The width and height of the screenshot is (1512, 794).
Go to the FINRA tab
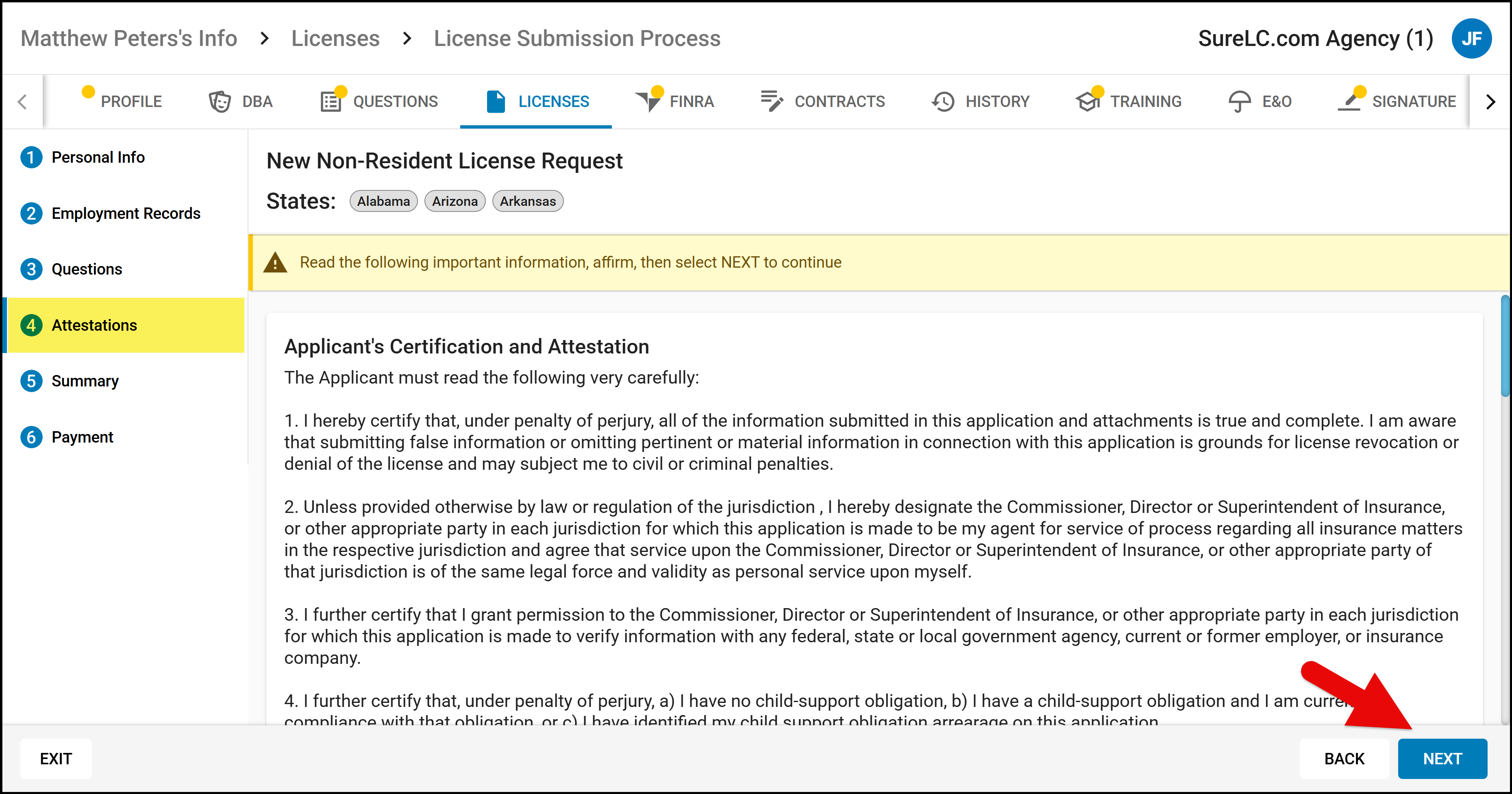click(x=675, y=102)
